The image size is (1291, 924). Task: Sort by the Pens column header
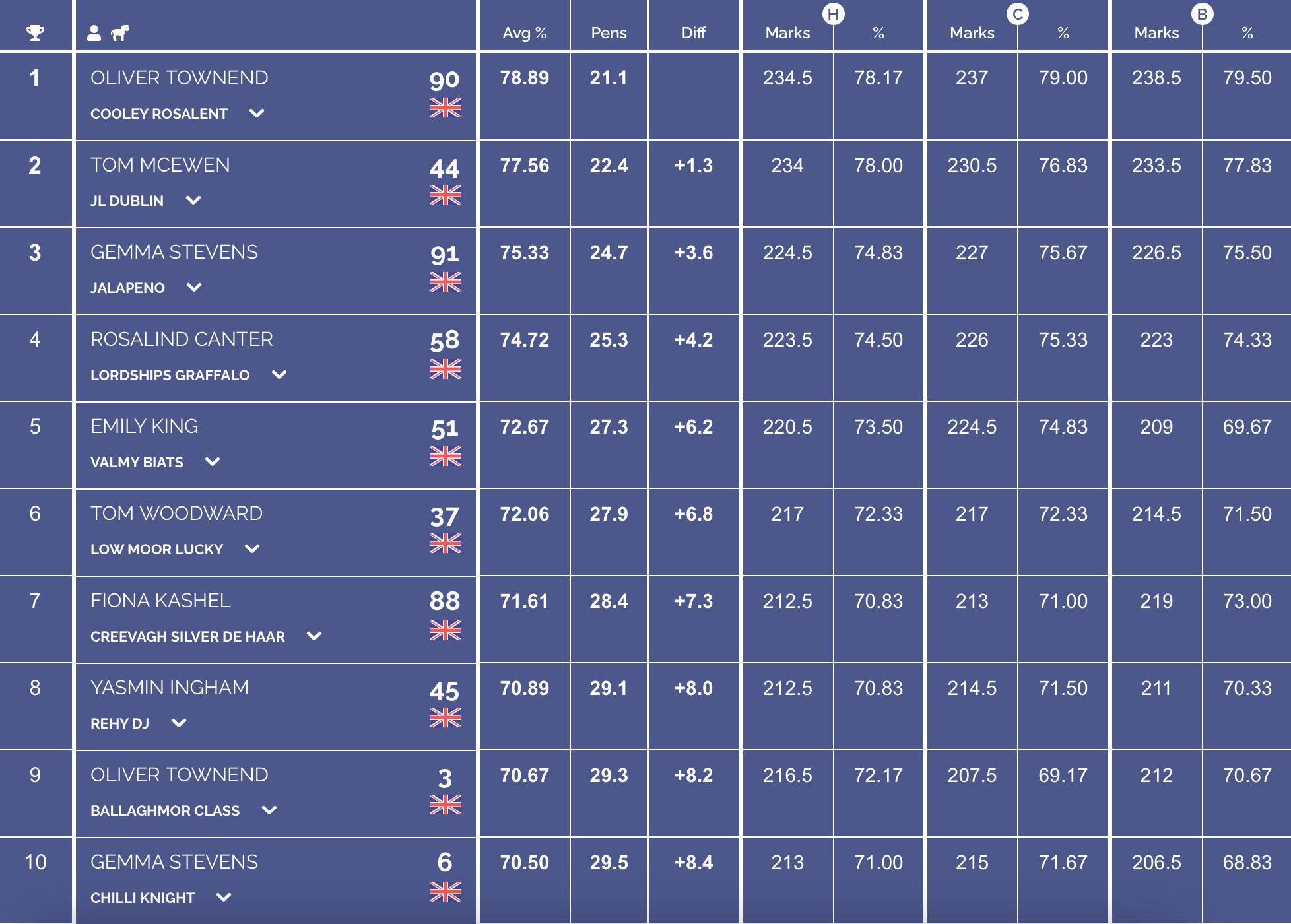[x=609, y=33]
